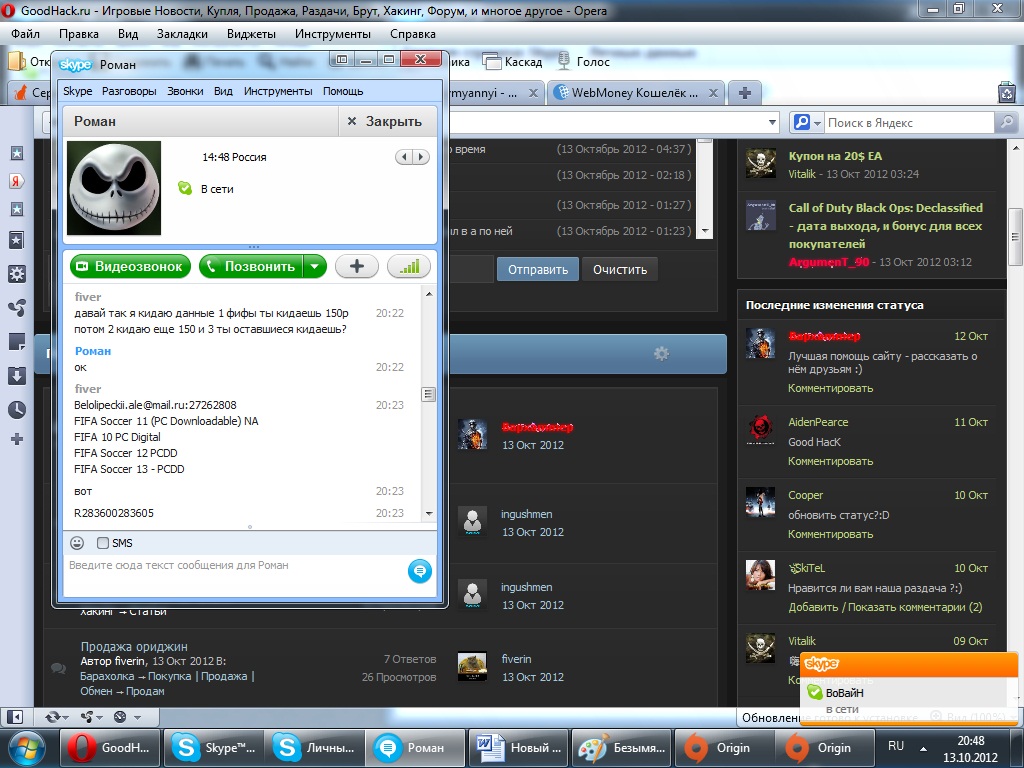Open Skype Помощь menu
The image size is (1024, 768).
click(x=343, y=91)
